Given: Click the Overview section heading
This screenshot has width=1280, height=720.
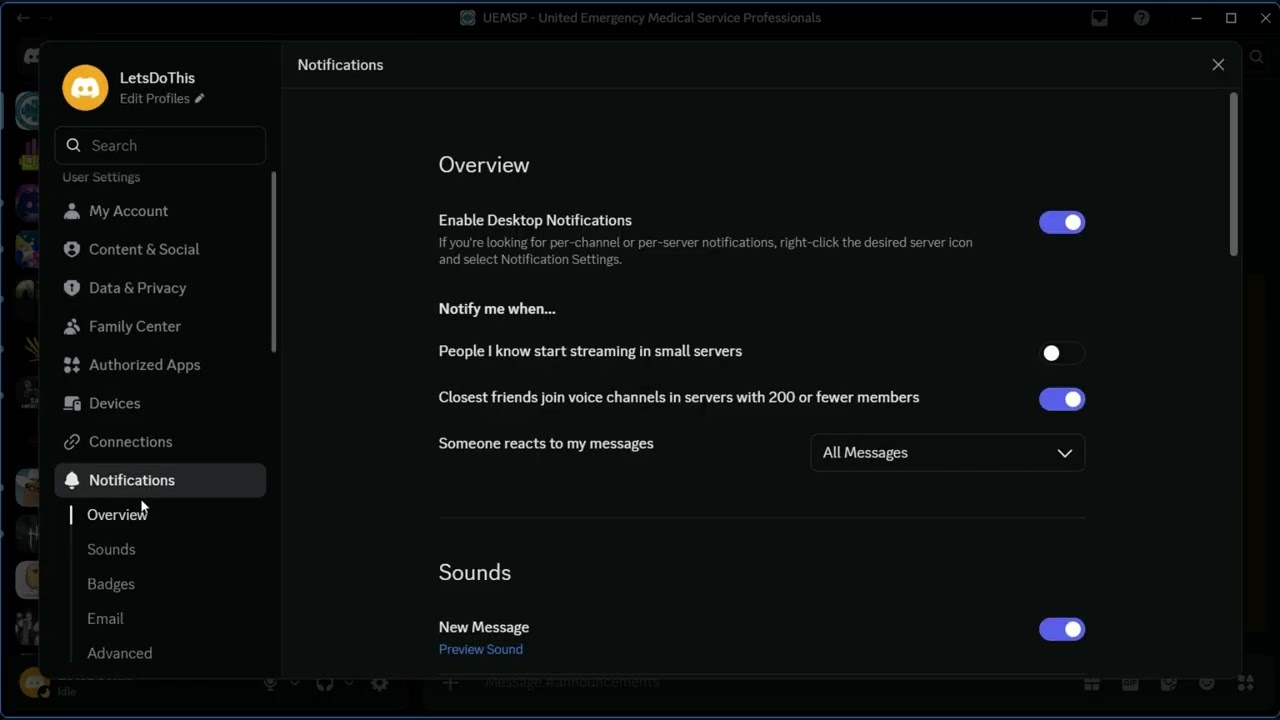Looking at the screenshot, I should click(x=484, y=165).
